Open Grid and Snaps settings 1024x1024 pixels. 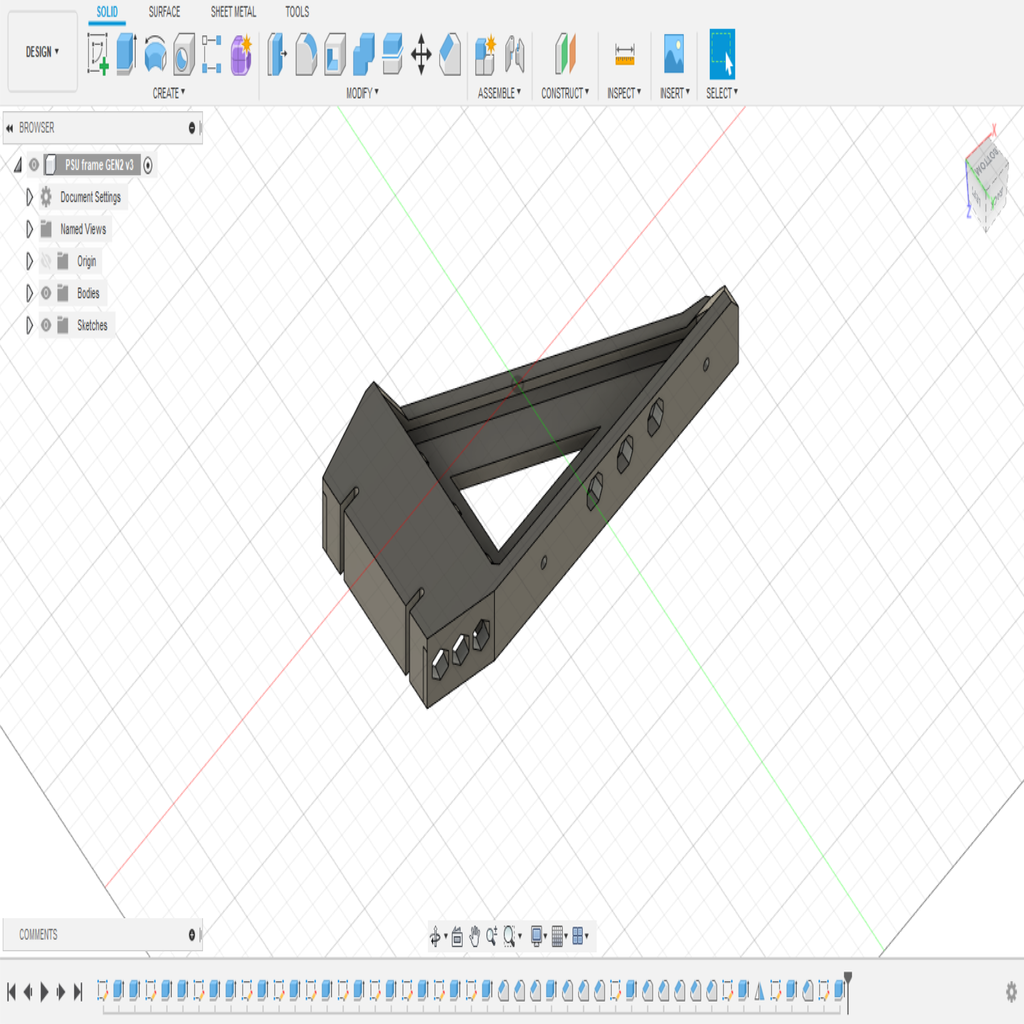(557, 938)
